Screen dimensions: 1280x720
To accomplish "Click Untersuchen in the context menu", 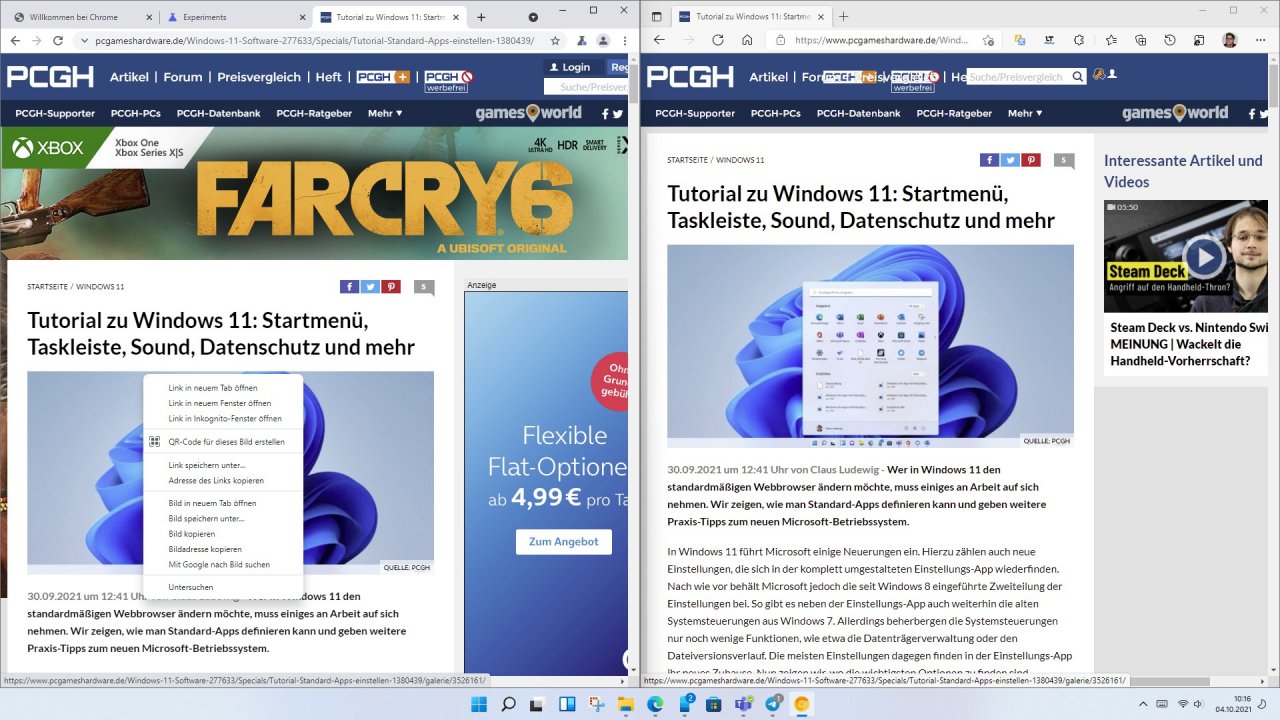I will click(223, 587).
